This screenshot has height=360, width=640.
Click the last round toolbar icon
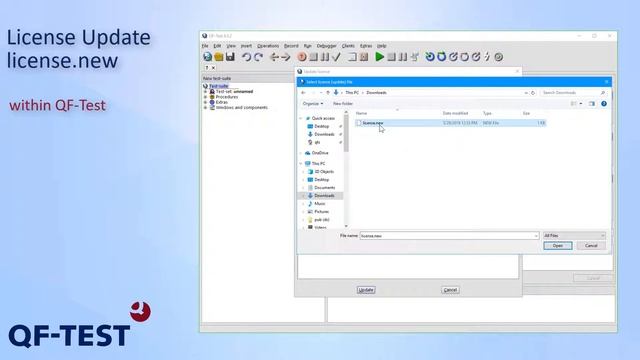tap(498, 57)
